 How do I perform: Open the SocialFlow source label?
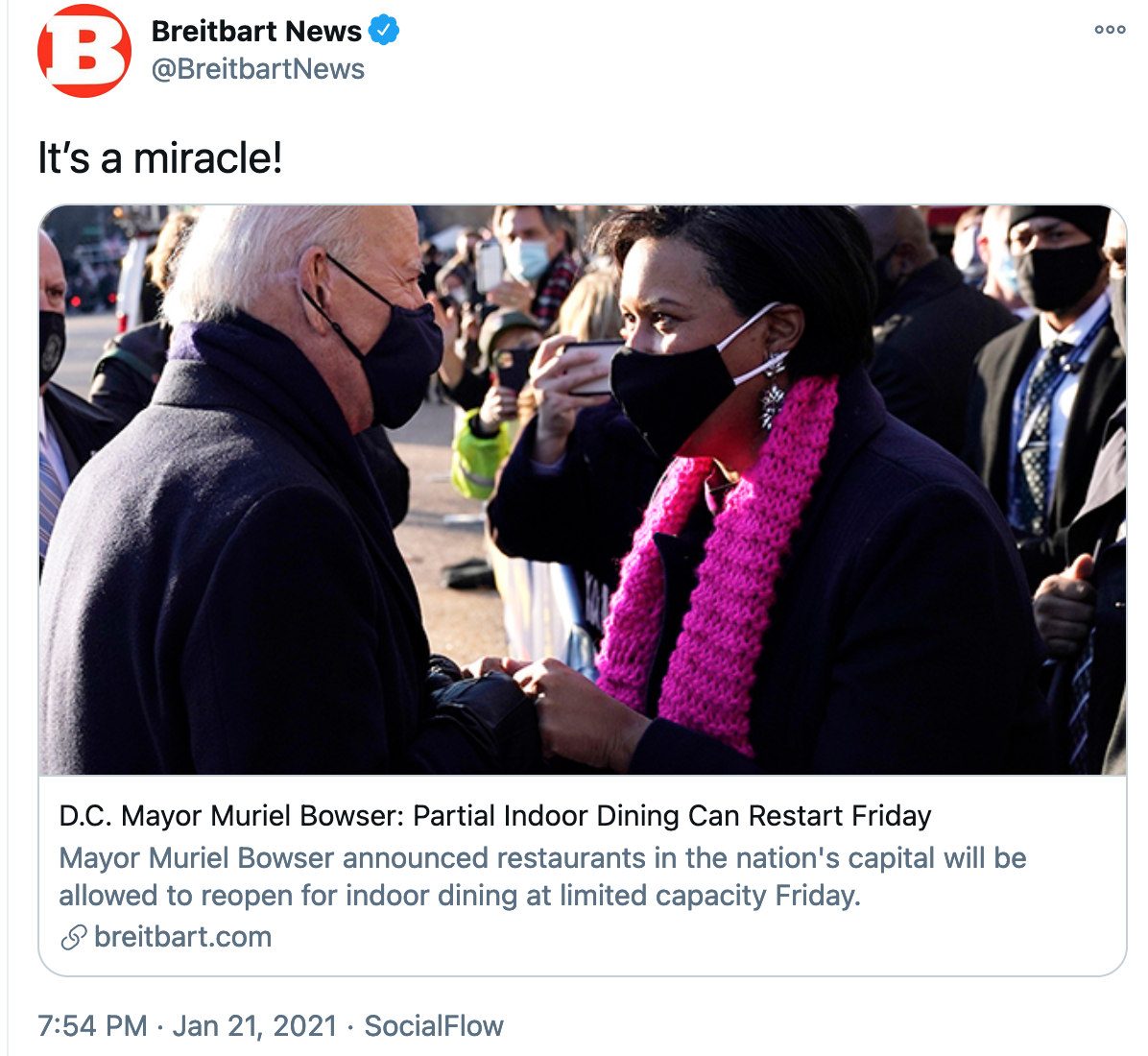[x=434, y=1025]
